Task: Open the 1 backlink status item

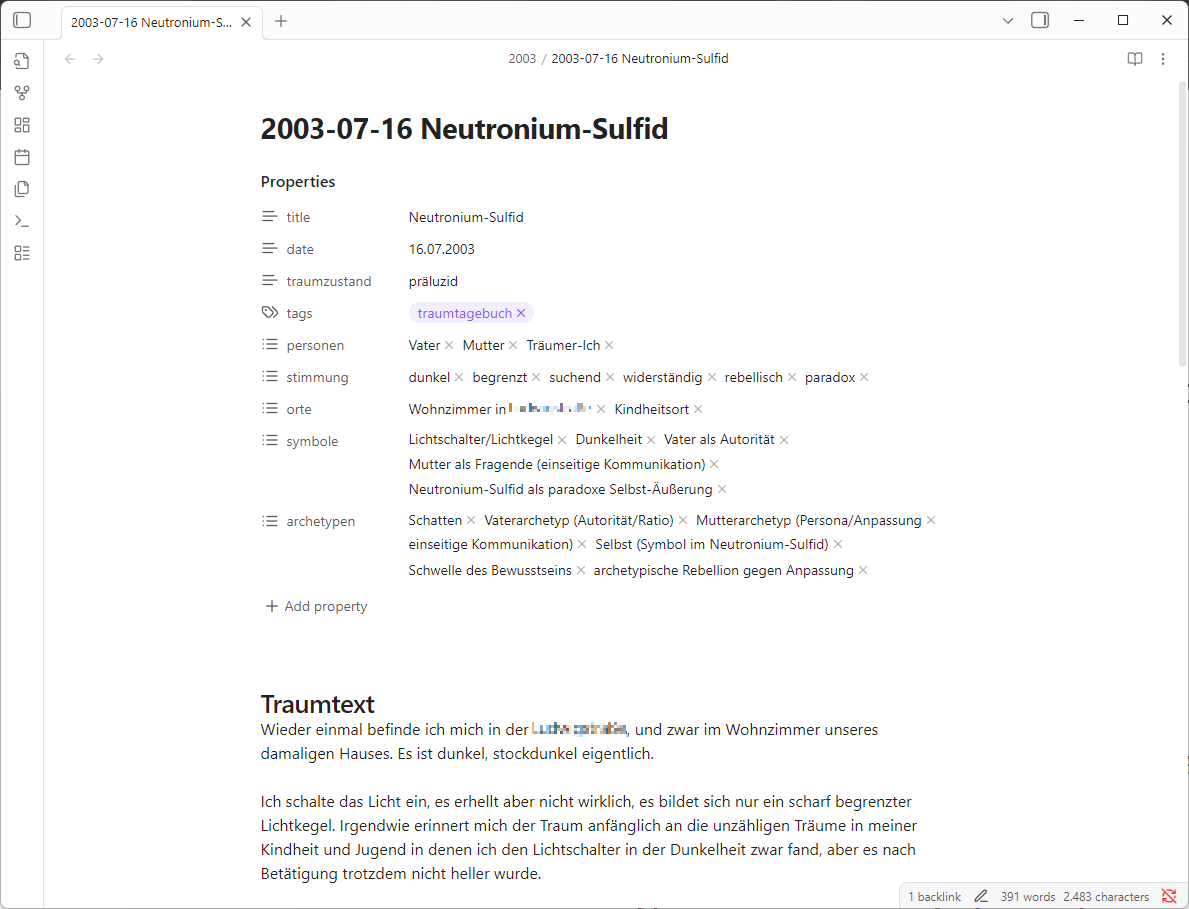Action: pyautogui.click(x=934, y=896)
